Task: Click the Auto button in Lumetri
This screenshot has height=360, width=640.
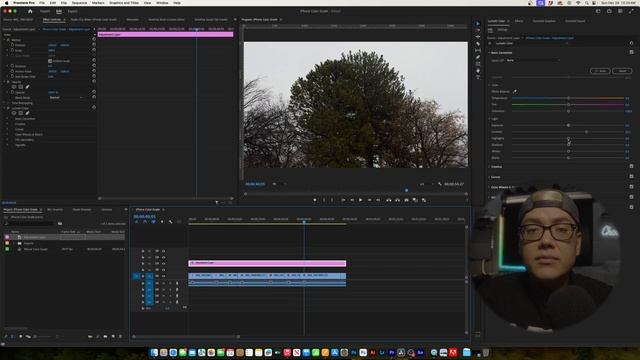Action: (x=600, y=71)
